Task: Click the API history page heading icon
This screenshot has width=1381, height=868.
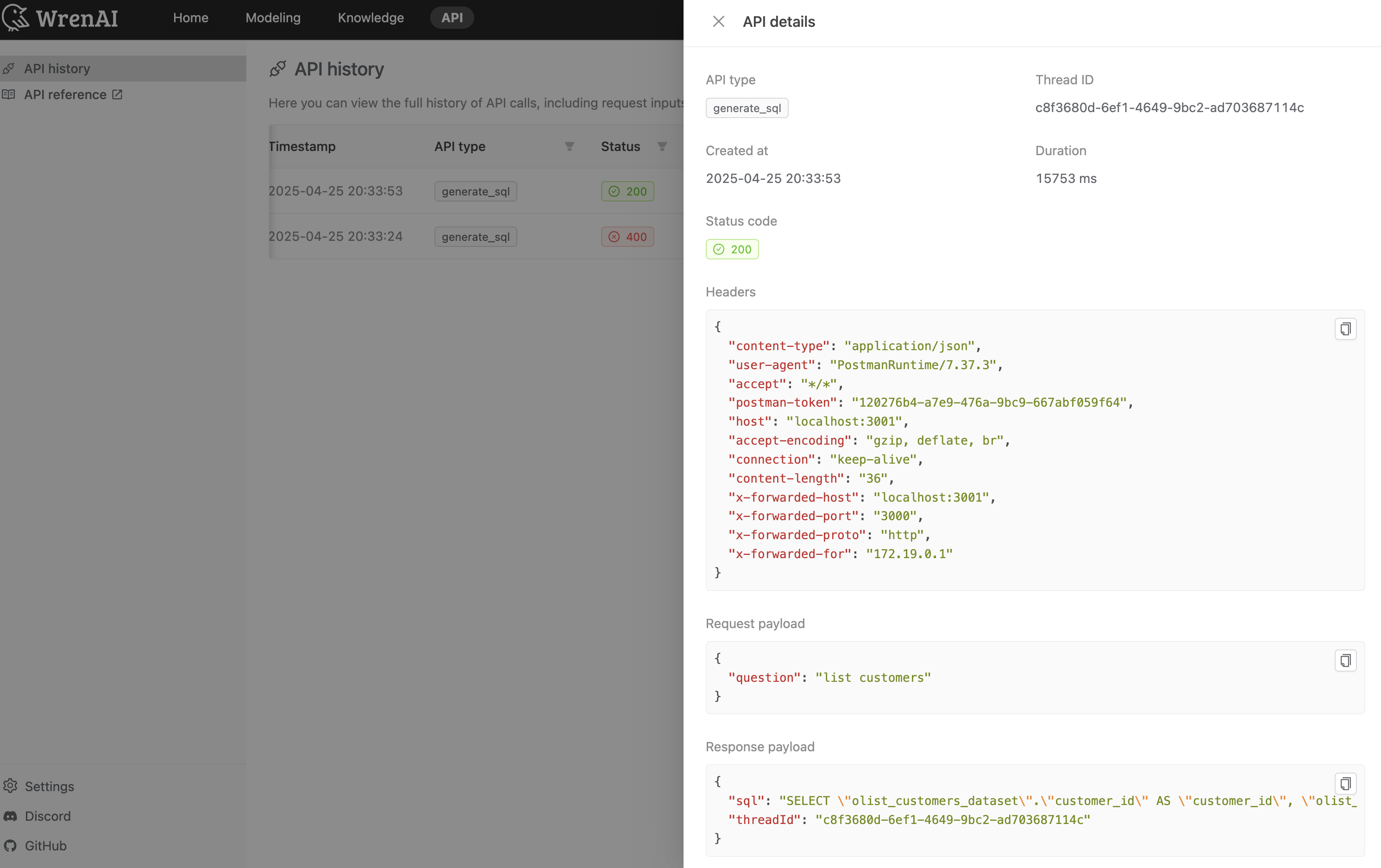Action: pyautogui.click(x=277, y=69)
